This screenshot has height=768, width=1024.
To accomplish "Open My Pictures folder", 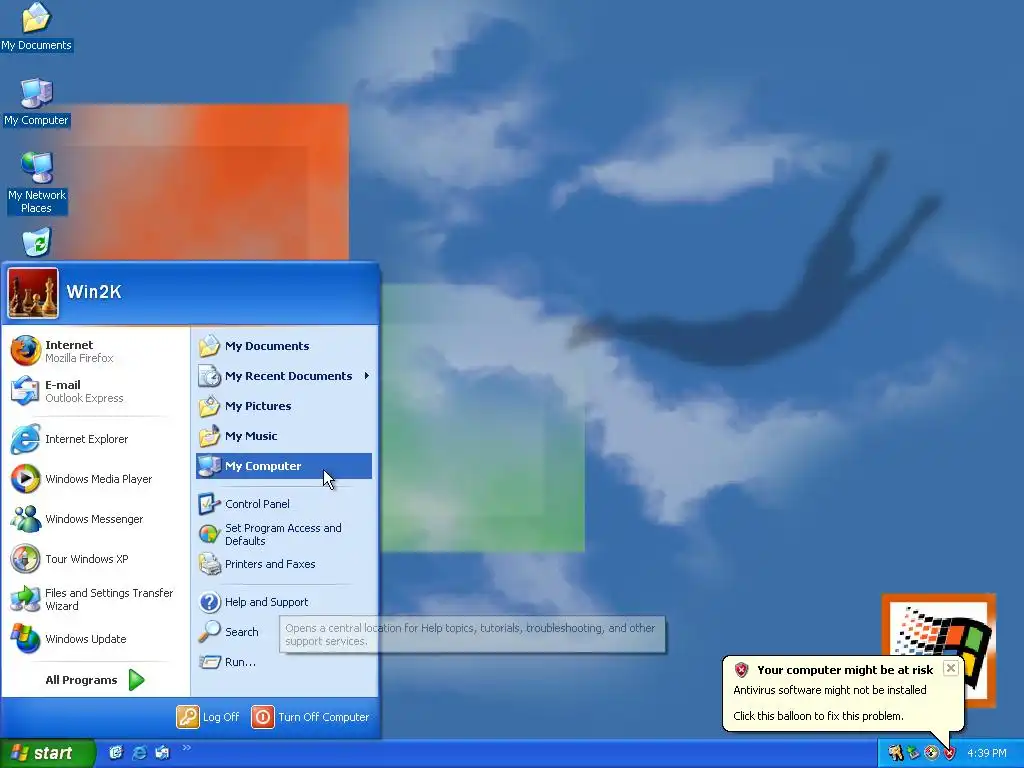I will (284, 406).
